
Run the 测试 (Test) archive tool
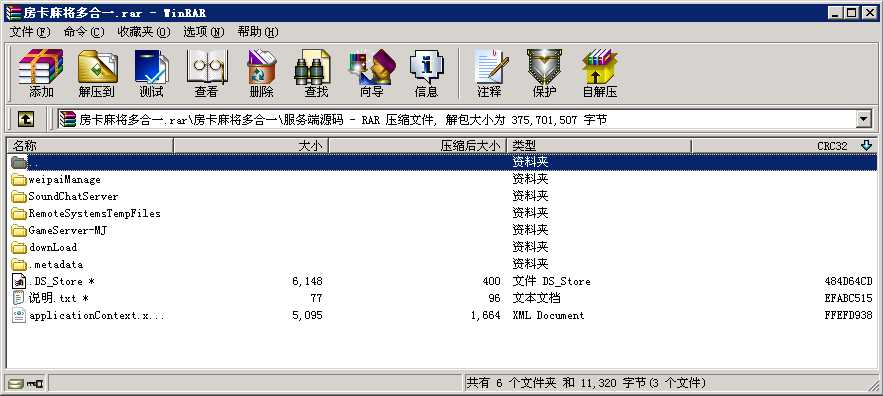(151, 73)
